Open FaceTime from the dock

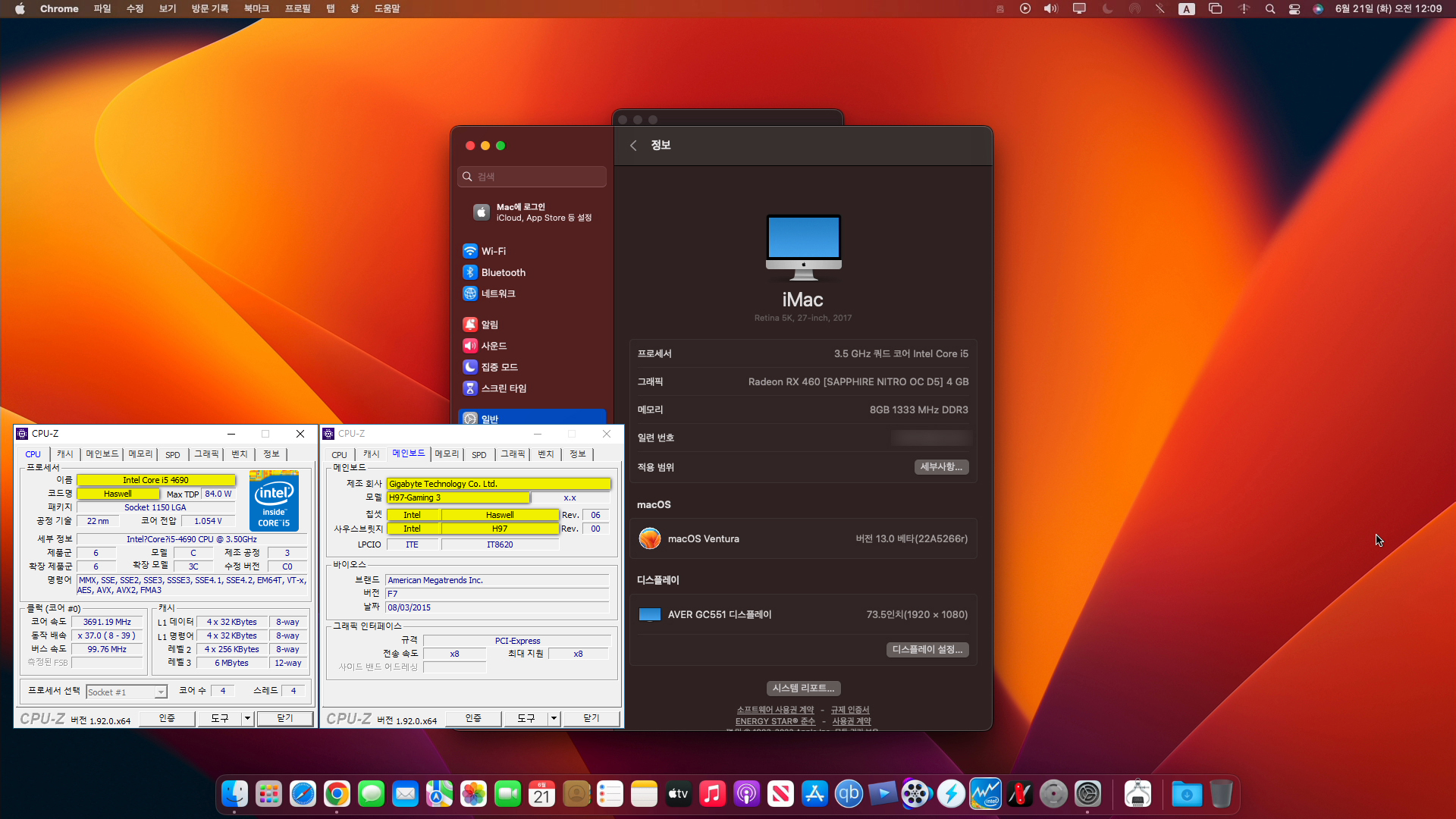pyautogui.click(x=507, y=794)
